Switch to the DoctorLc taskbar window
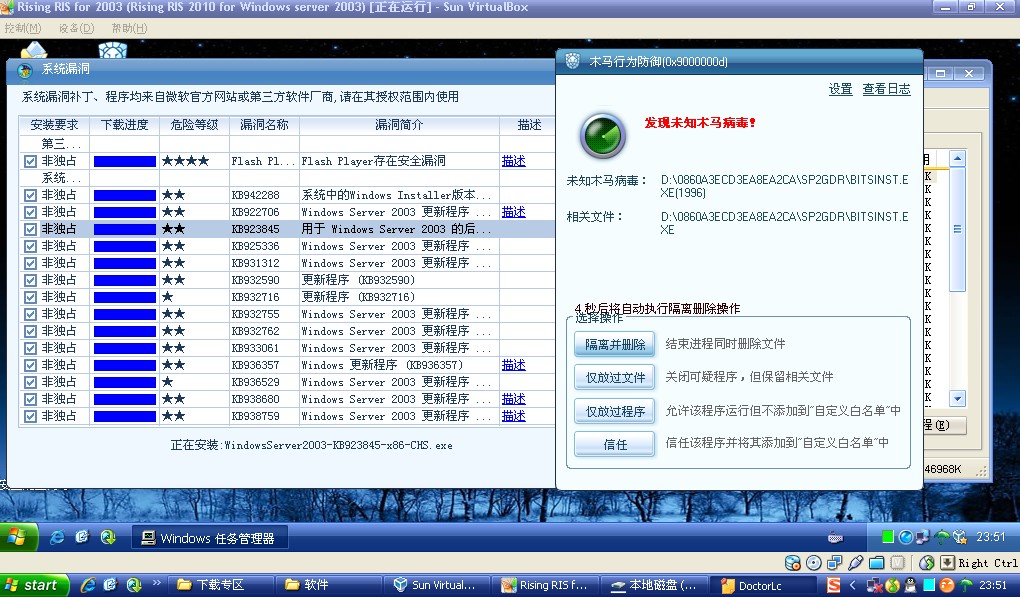1020x597 pixels. tap(762, 585)
